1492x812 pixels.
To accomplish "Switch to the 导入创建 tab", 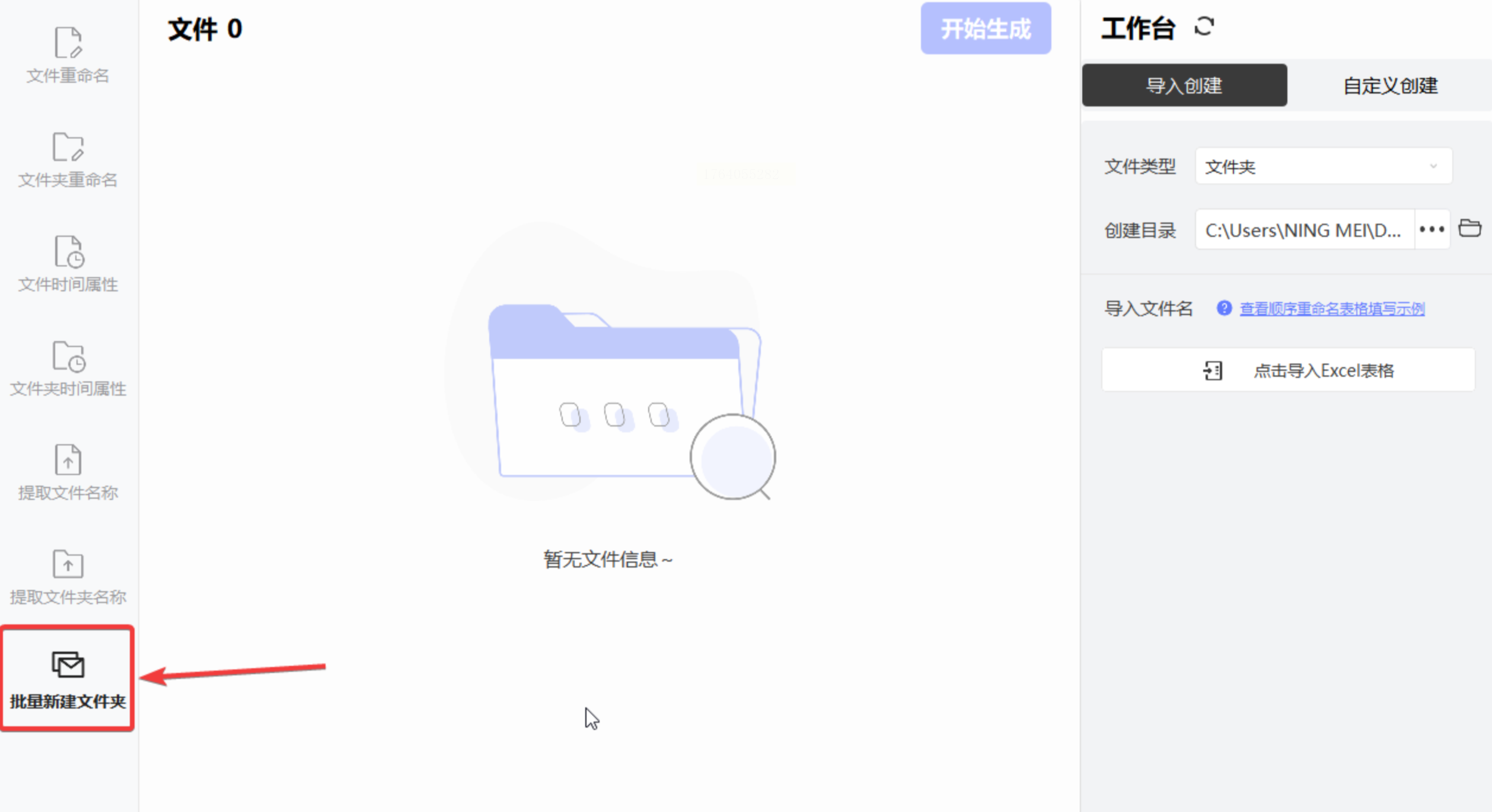I will tap(1184, 85).
